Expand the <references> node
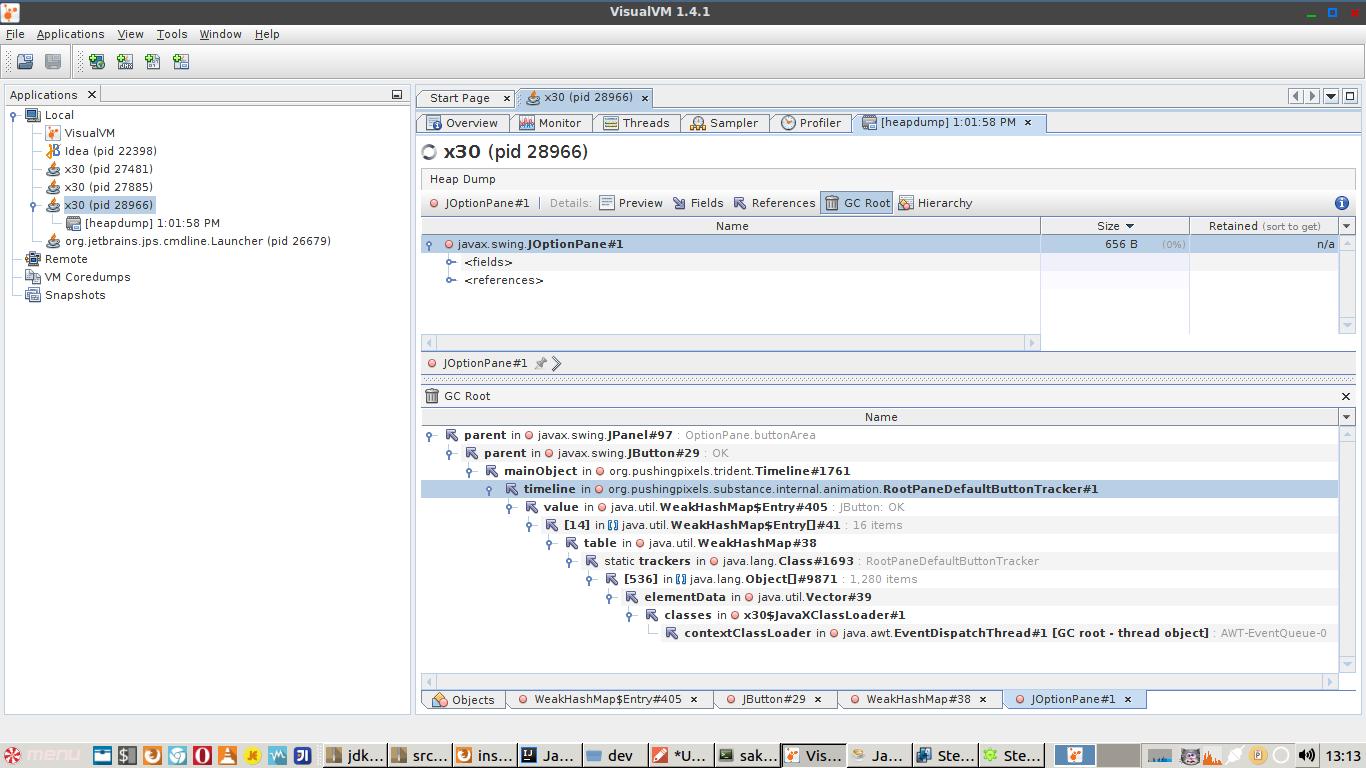1366x768 pixels. 451,280
